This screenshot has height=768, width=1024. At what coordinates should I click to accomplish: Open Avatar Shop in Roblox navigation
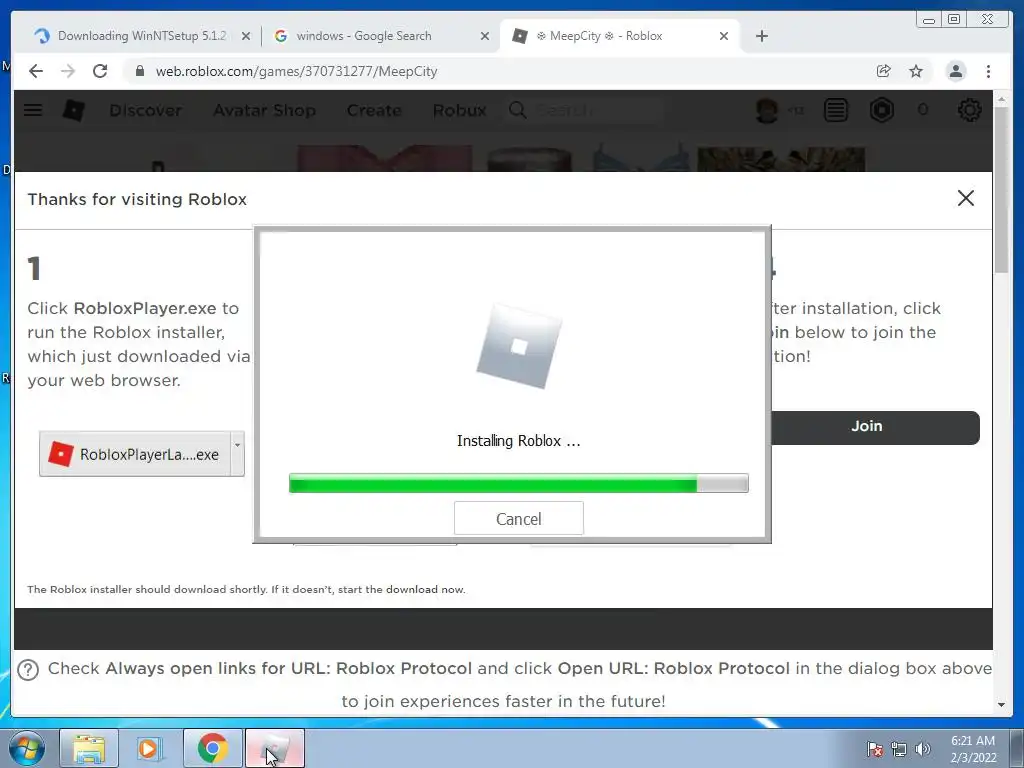tap(264, 110)
